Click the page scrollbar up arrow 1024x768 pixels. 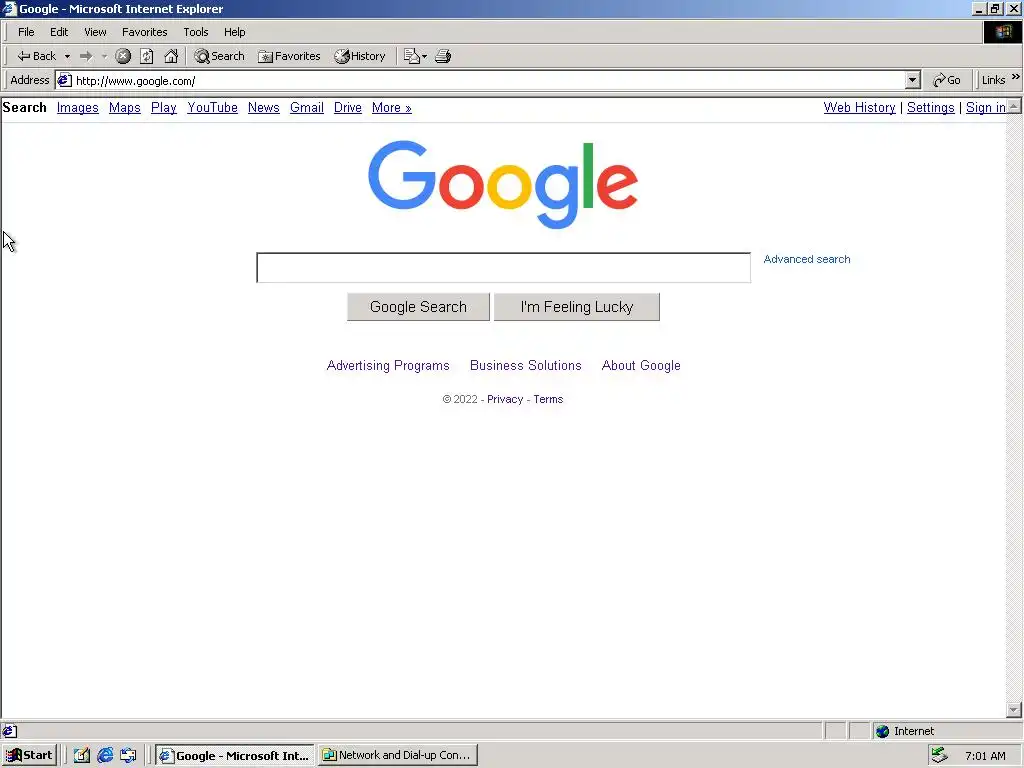click(1014, 106)
